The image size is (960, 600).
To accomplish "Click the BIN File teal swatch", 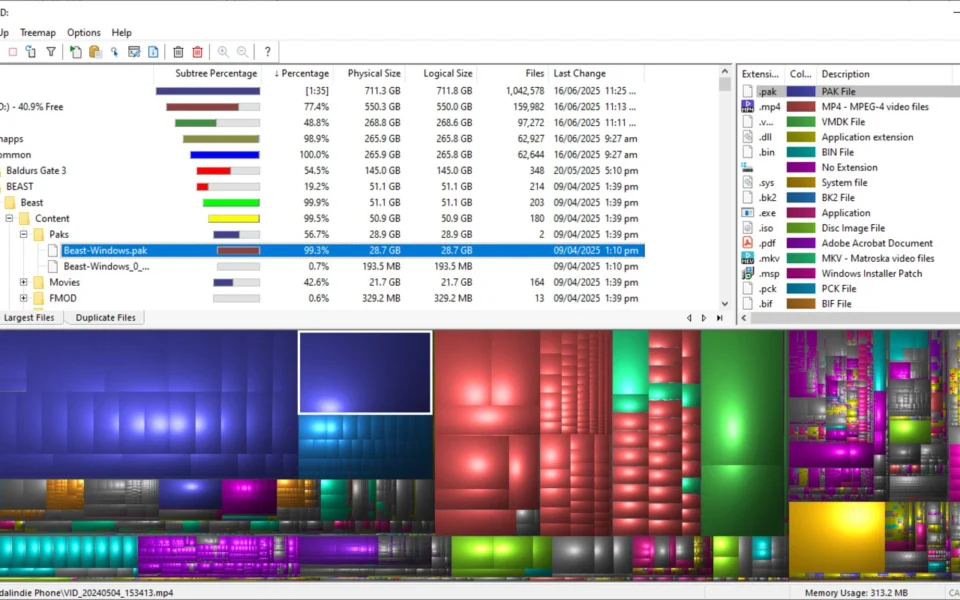I will 800,152.
